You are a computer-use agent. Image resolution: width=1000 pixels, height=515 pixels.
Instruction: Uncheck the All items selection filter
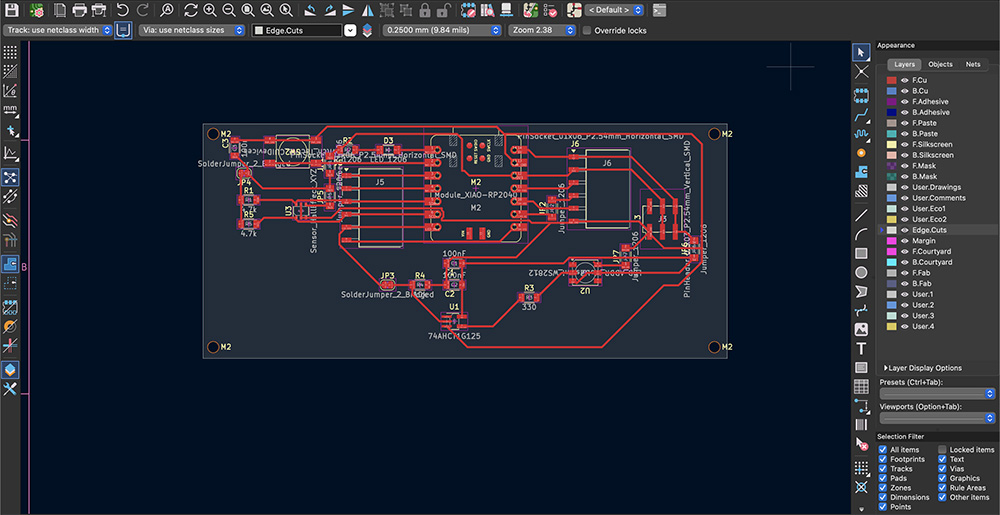click(x=883, y=450)
